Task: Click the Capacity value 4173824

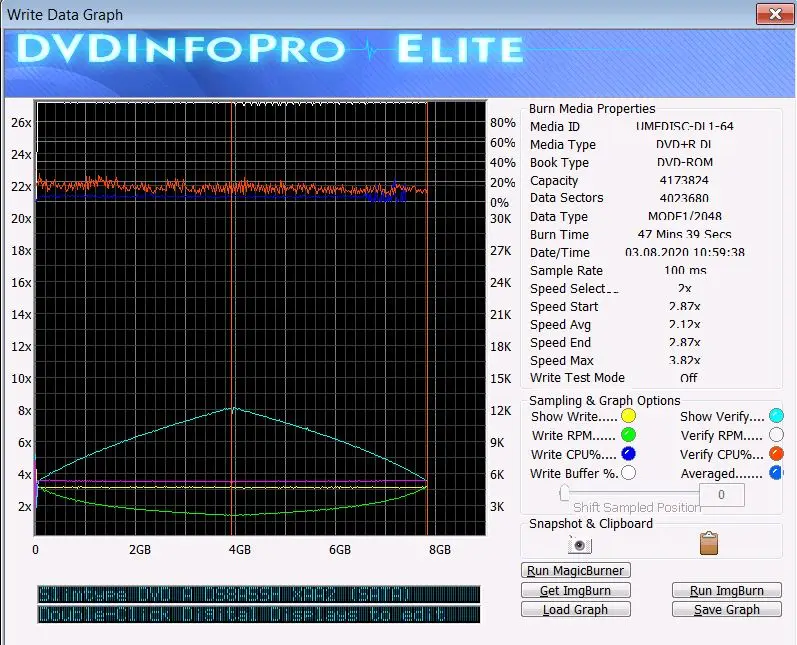Action: pyautogui.click(x=684, y=180)
